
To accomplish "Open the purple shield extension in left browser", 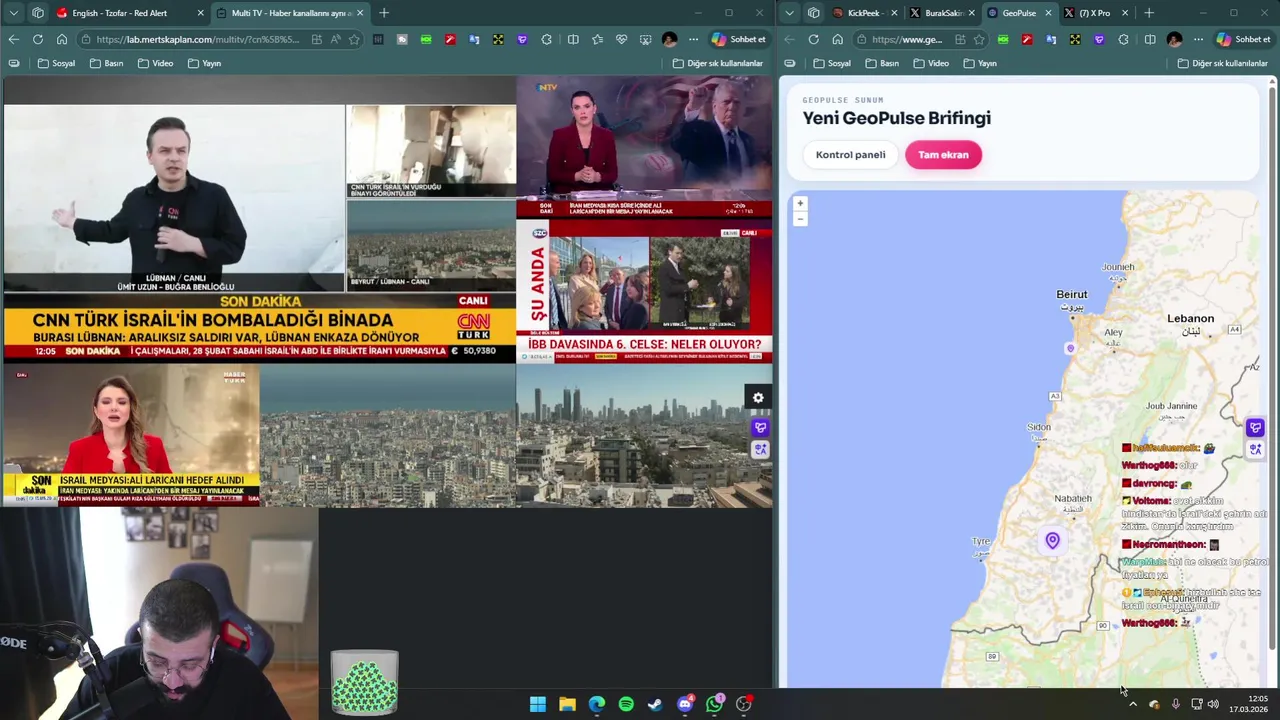I will 522,39.
